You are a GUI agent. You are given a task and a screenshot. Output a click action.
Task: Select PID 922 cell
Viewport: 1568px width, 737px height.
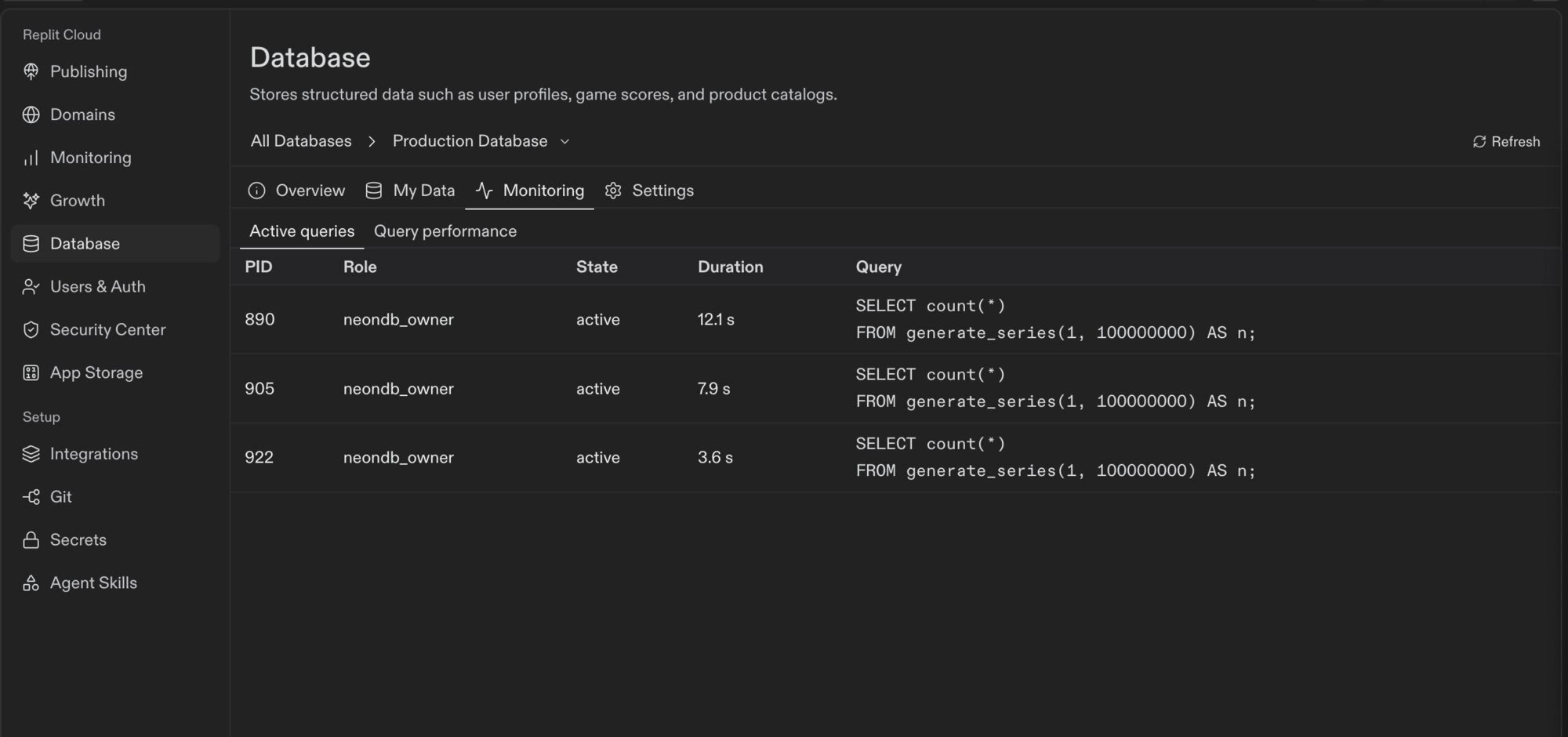tap(260, 458)
